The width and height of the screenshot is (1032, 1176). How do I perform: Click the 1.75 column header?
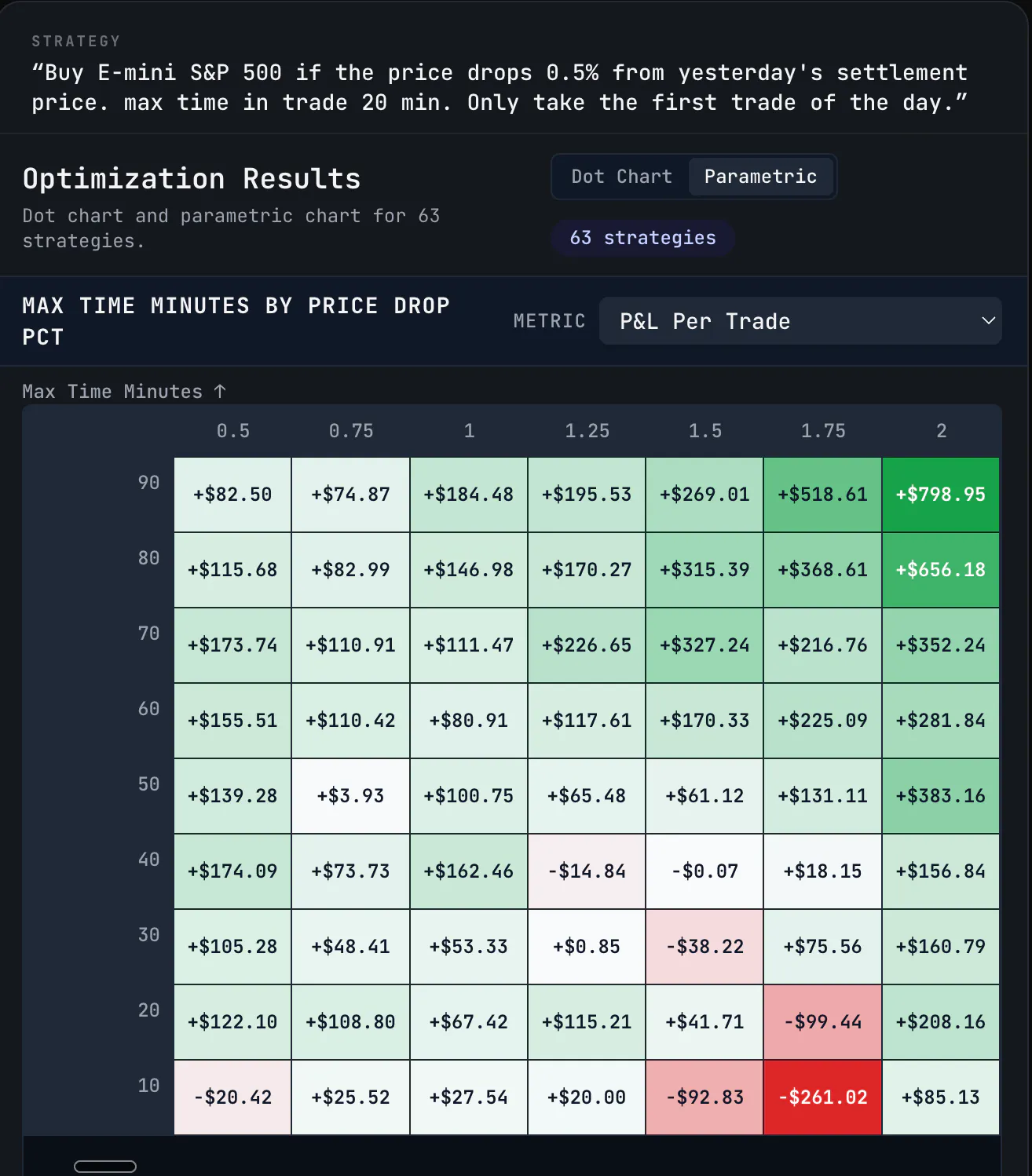(823, 431)
